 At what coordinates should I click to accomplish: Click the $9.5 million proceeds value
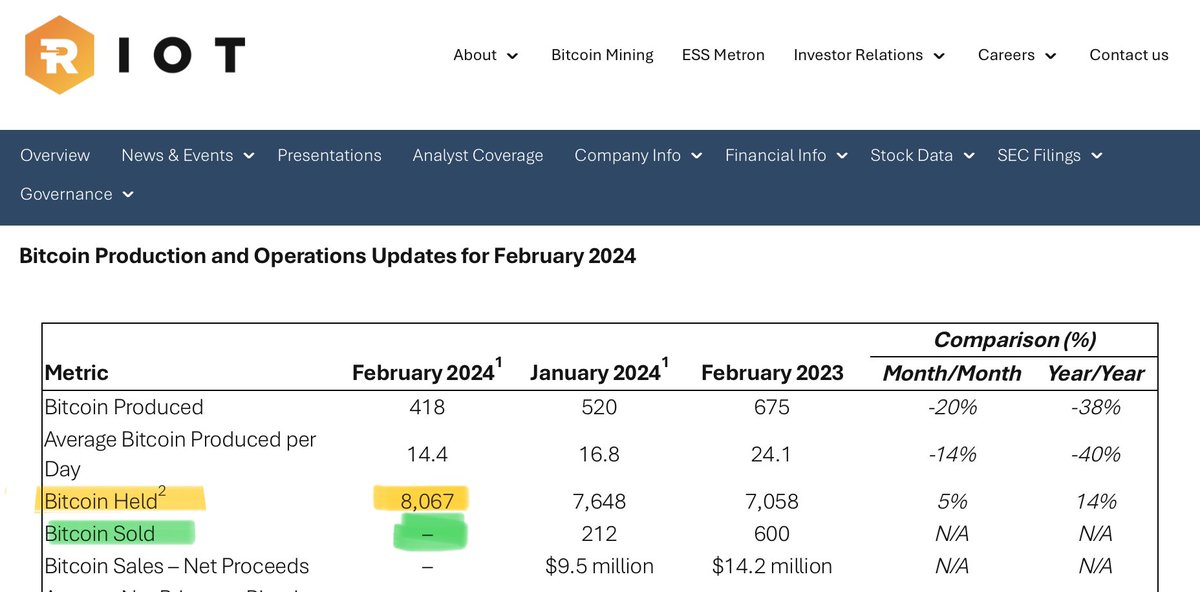pos(599,566)
